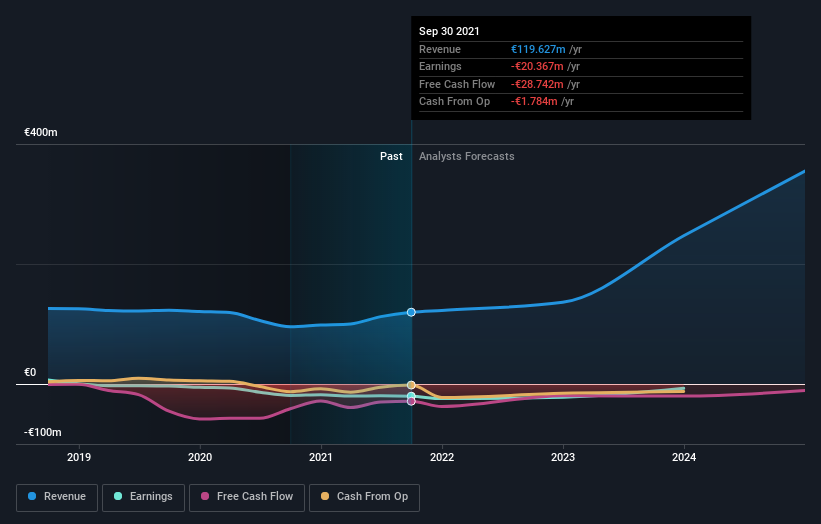Viewport: 821px width, 524px height.
Task: Click the -€20.367m earnings value
Action: point(537,66)
